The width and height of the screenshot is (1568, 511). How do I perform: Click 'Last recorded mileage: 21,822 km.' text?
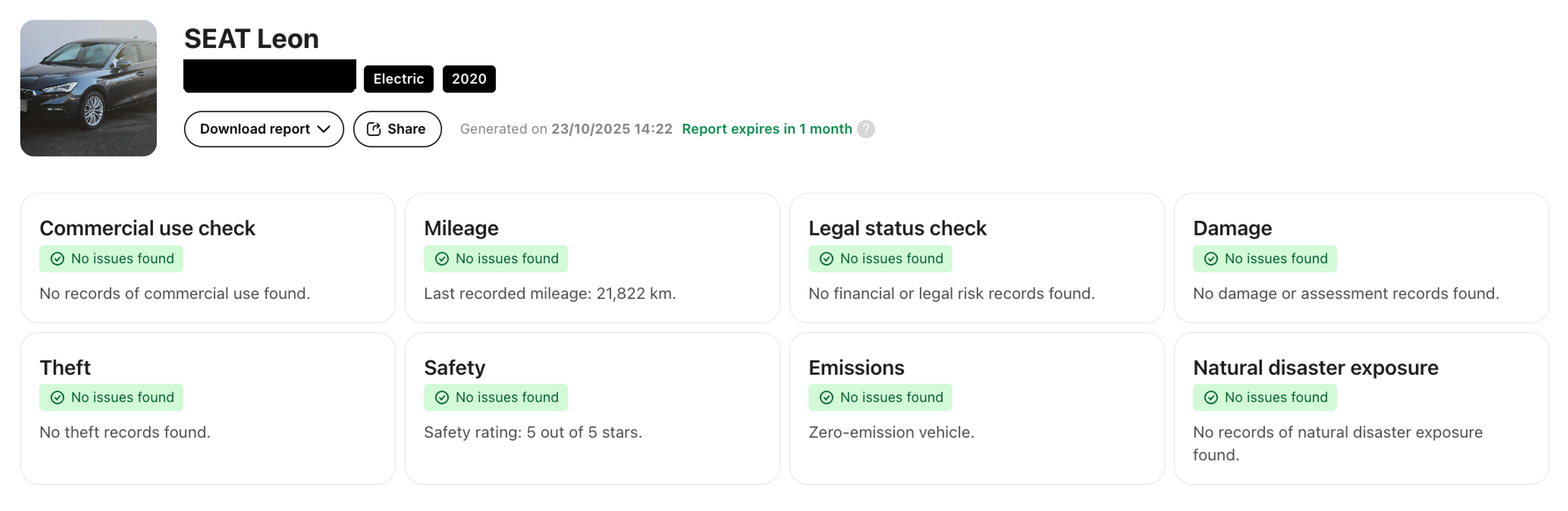pos(550,294)
